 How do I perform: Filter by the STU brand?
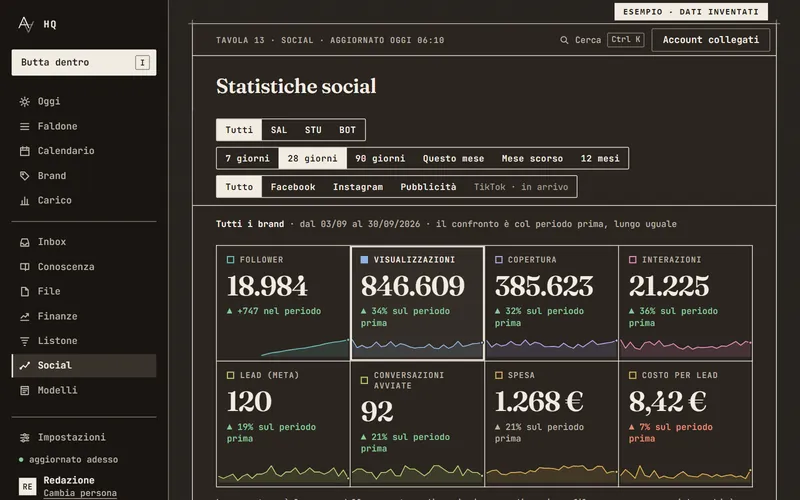click(x=313, y=130)
